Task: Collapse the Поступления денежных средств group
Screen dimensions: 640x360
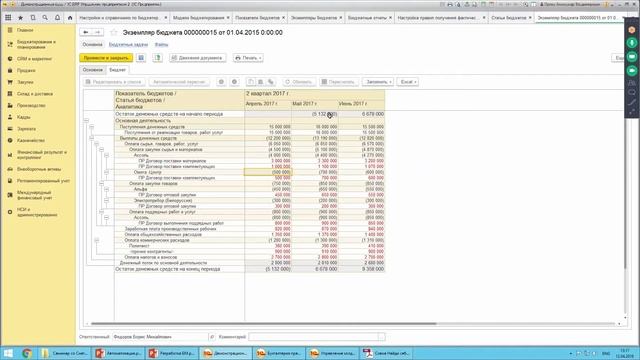Action: (91, 127)
